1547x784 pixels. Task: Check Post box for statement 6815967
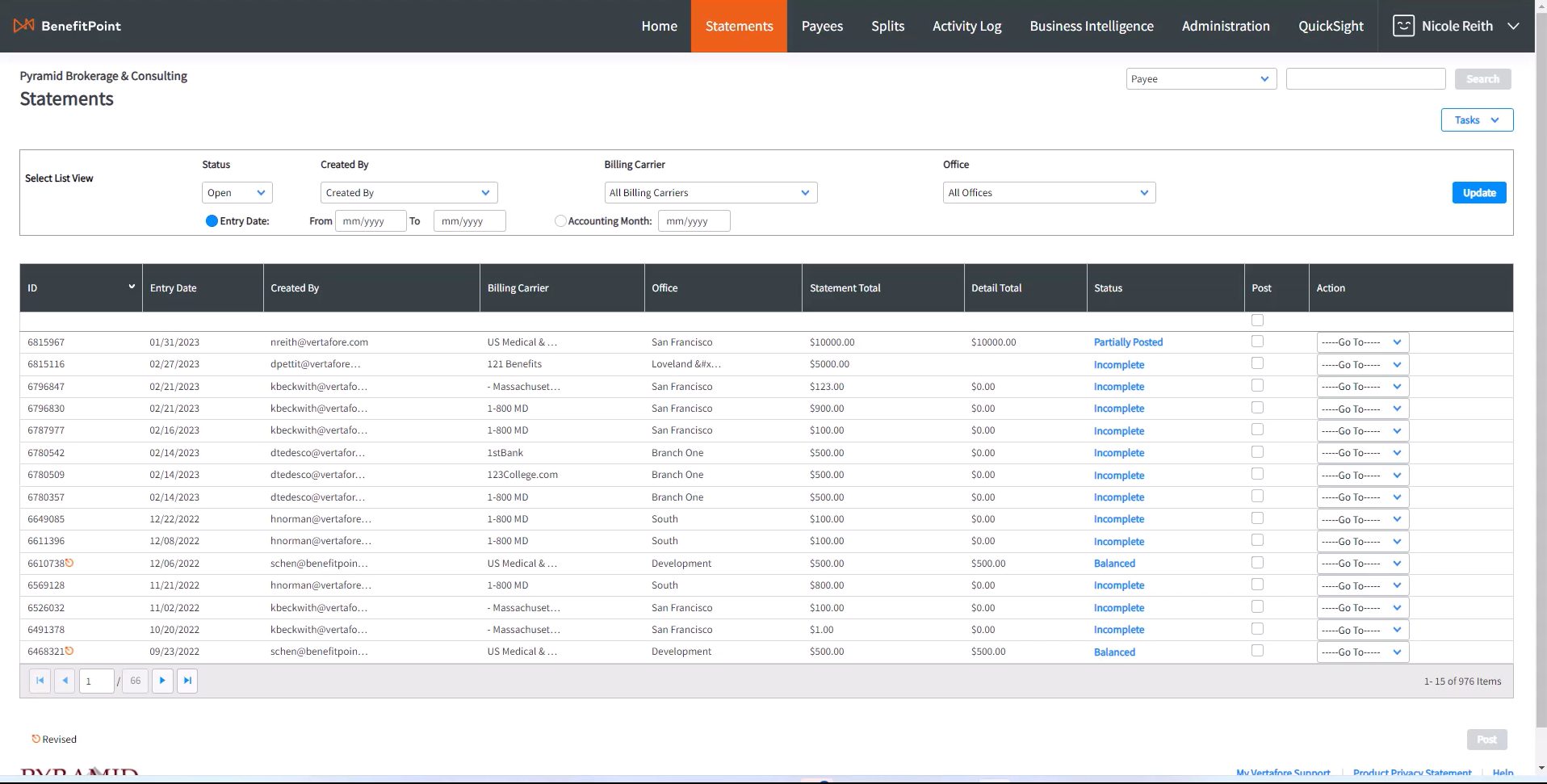tap(1257, 342)
